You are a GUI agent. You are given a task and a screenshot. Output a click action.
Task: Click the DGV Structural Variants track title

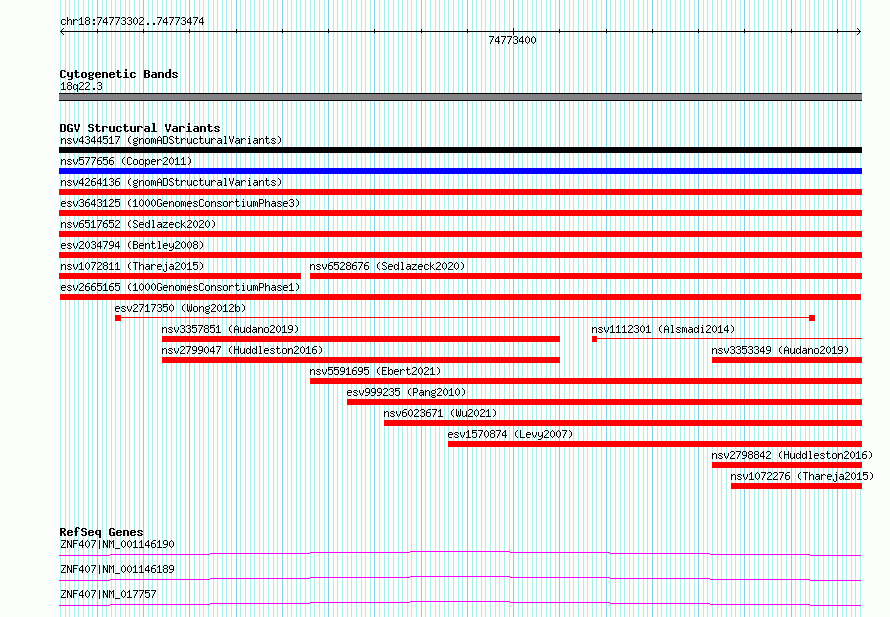pos(140,128)
